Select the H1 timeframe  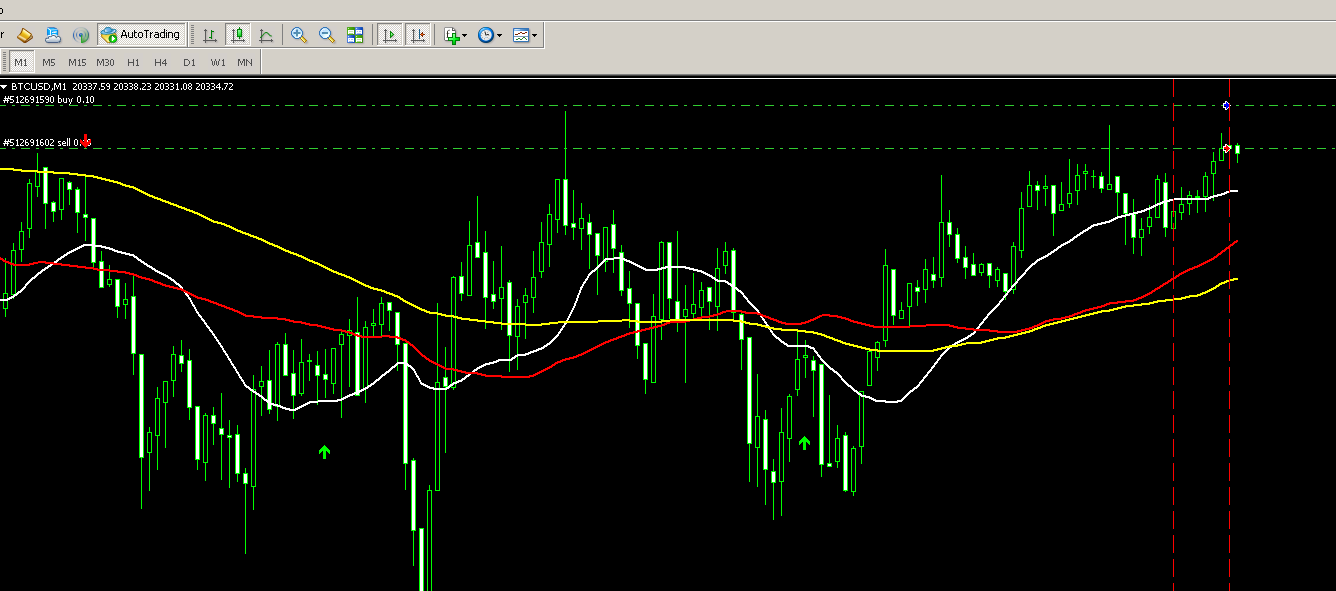tap(133, 62)
